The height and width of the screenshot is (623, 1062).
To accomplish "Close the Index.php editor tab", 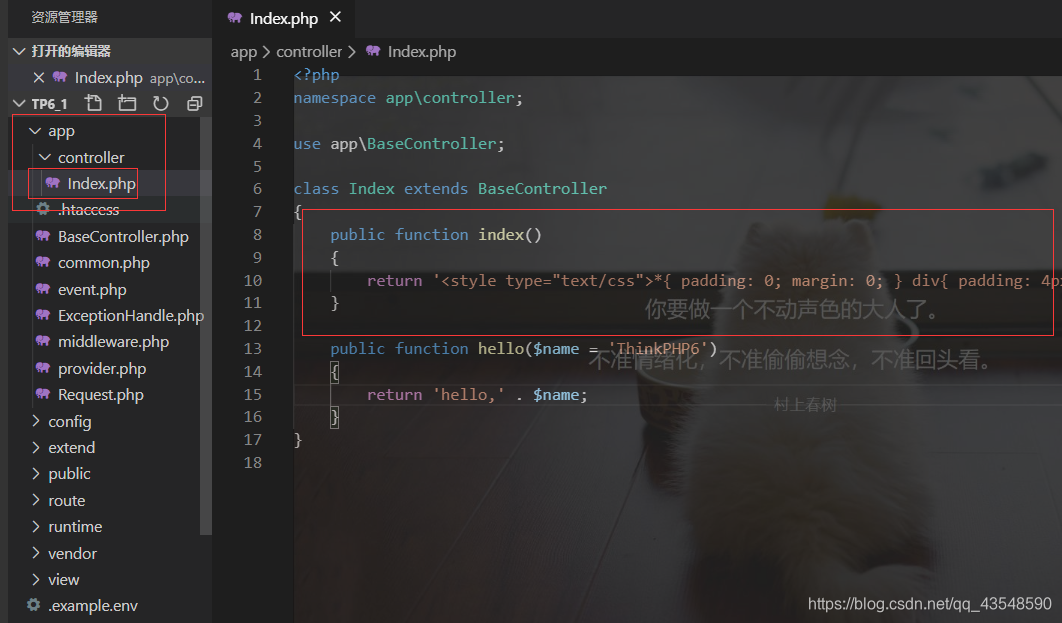I will (x=335, y=17).
